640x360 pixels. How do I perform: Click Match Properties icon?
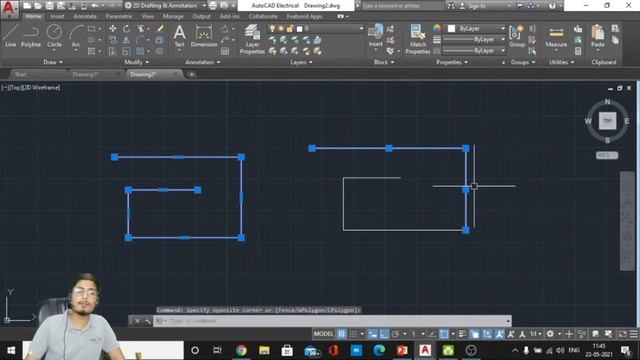[418, 39]
